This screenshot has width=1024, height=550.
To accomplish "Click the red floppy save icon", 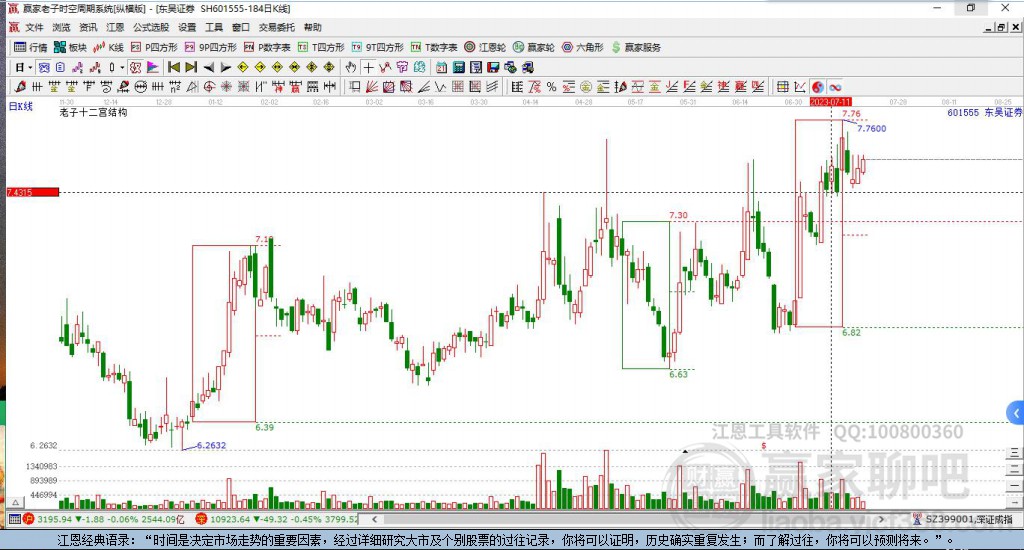I will point(493,67).
